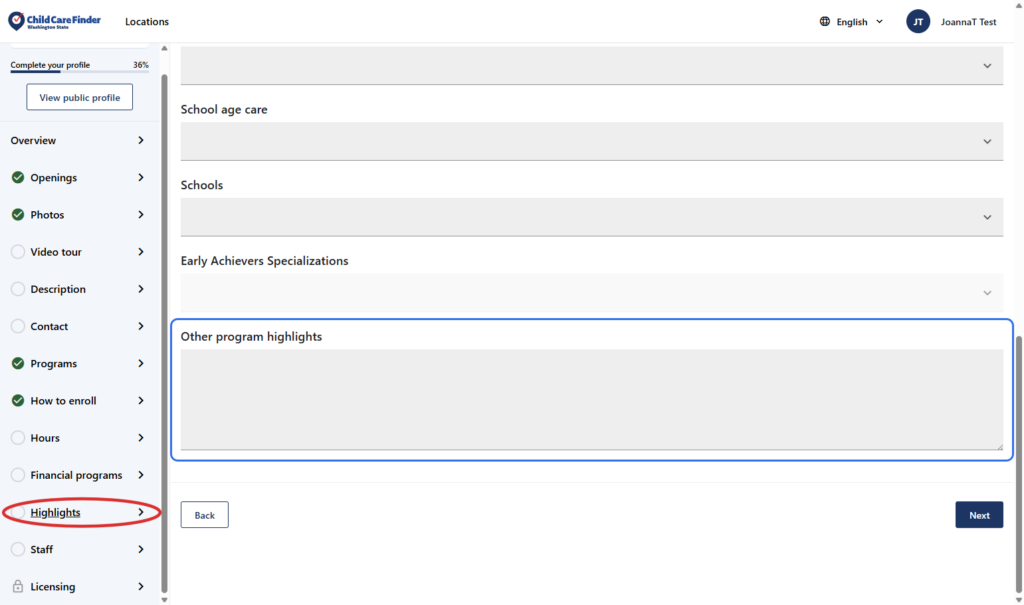Click the green check beside Photos
The image size is (1024, 605).
click(x=18, y=215)
